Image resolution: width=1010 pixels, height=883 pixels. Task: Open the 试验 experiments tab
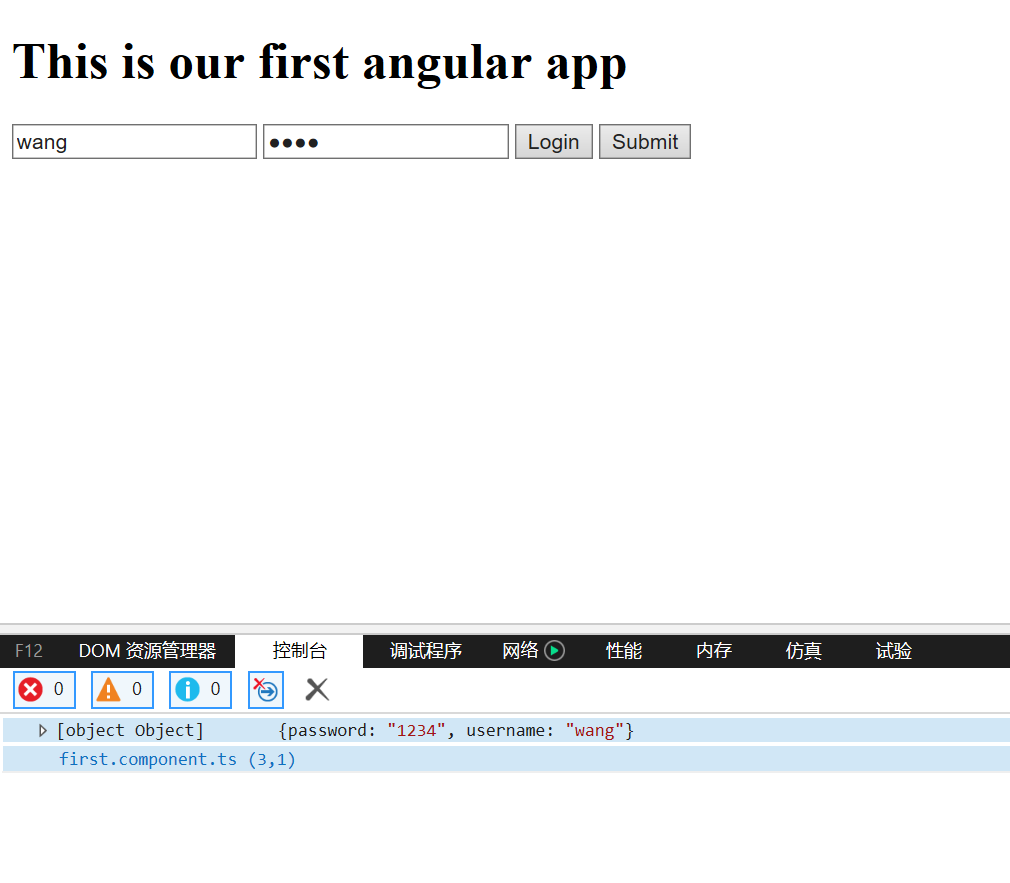[892, 650]
